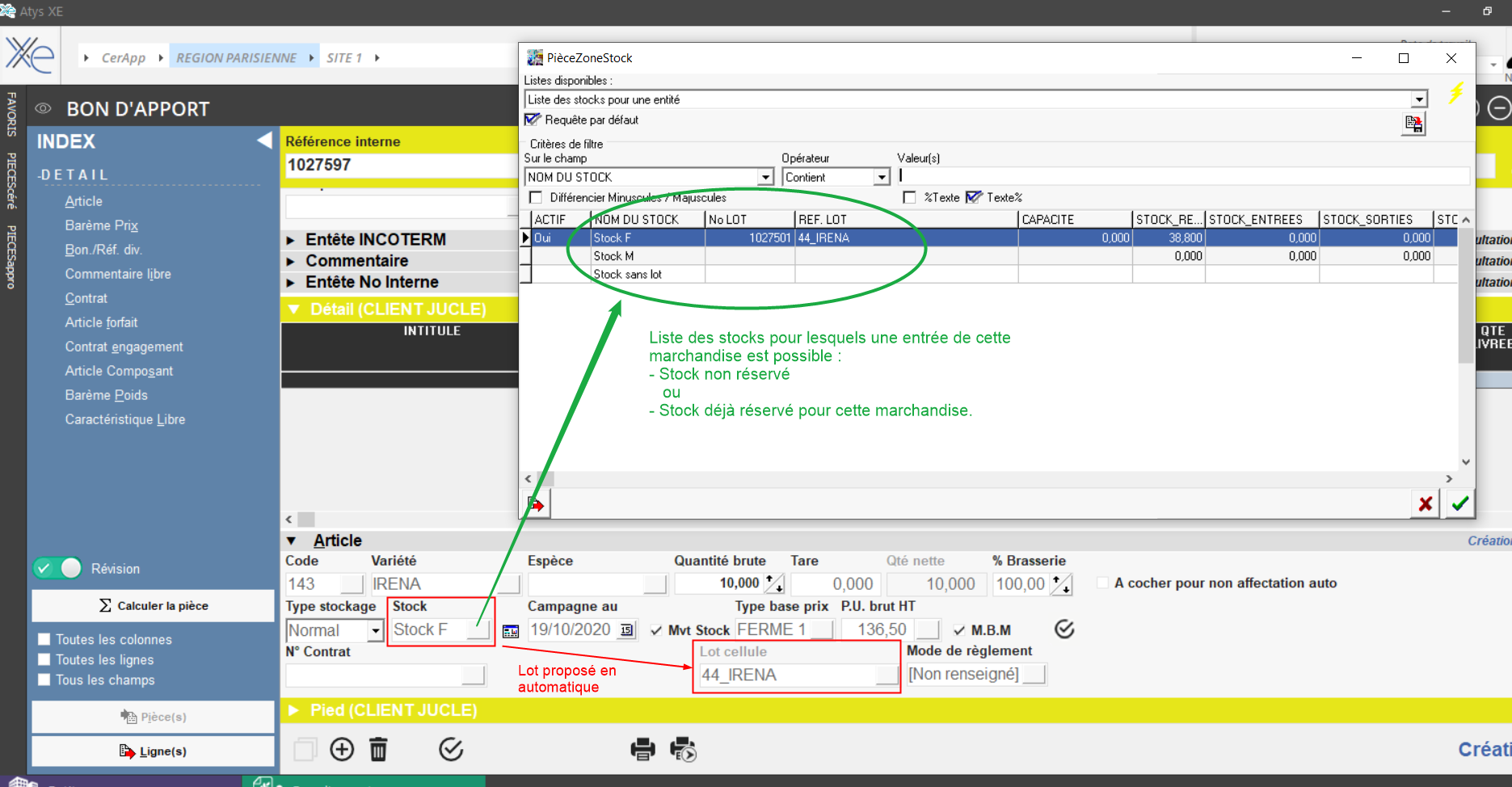Open Barème Prix in the index

click(101, 225)
